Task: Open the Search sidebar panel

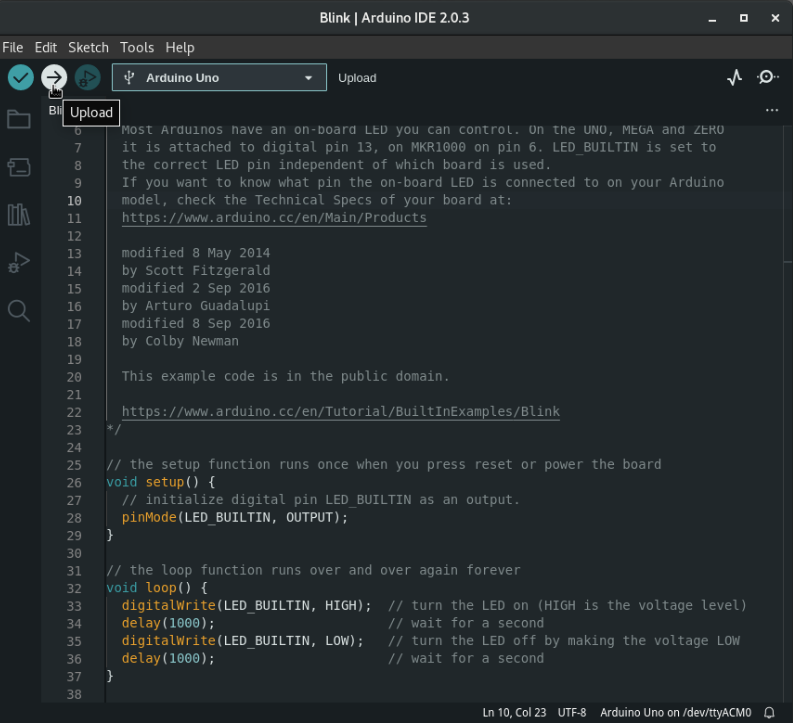Action: pos(19,310)
